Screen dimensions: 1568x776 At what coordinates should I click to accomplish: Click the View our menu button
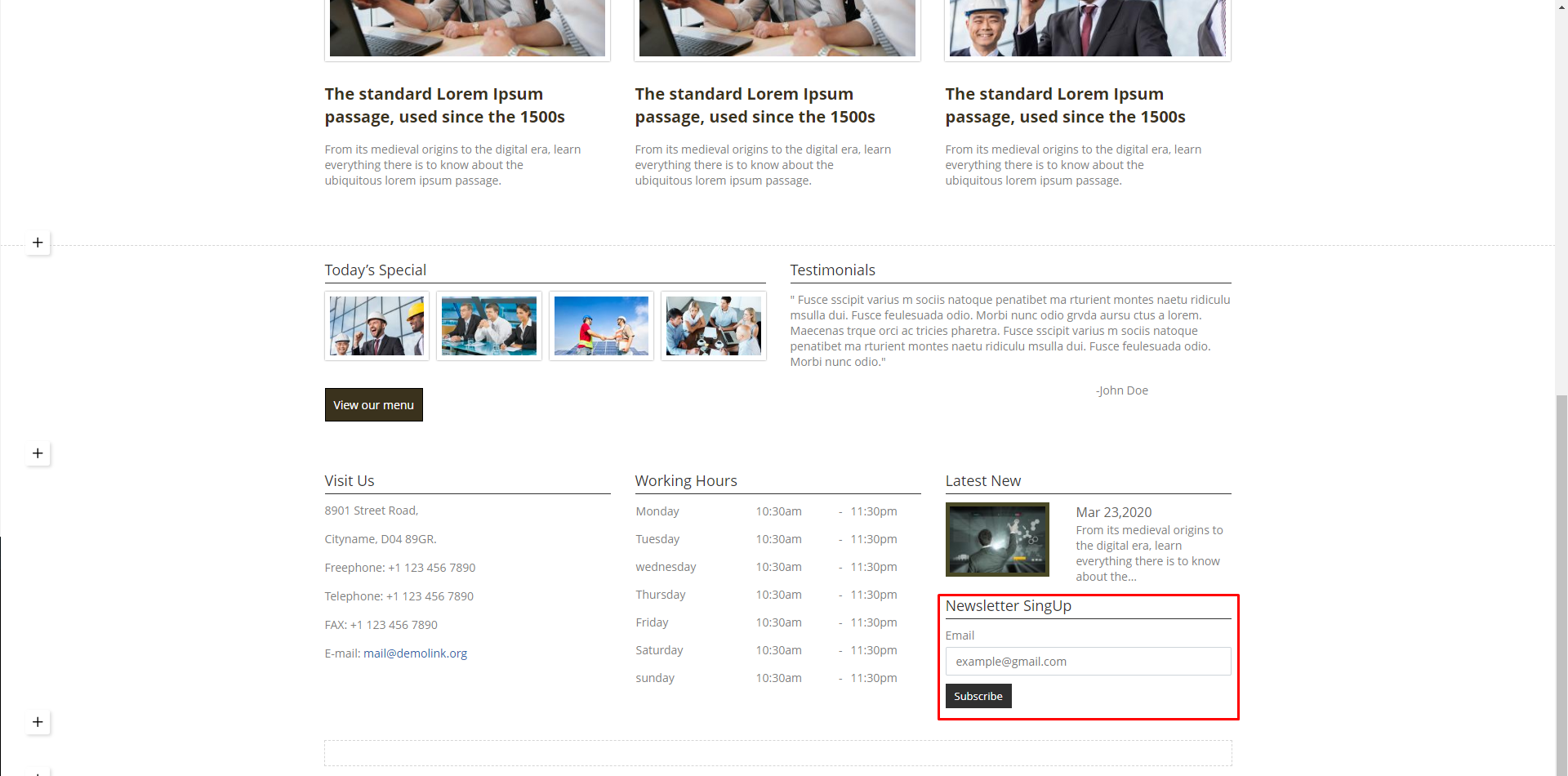click(x=373, y=405)
